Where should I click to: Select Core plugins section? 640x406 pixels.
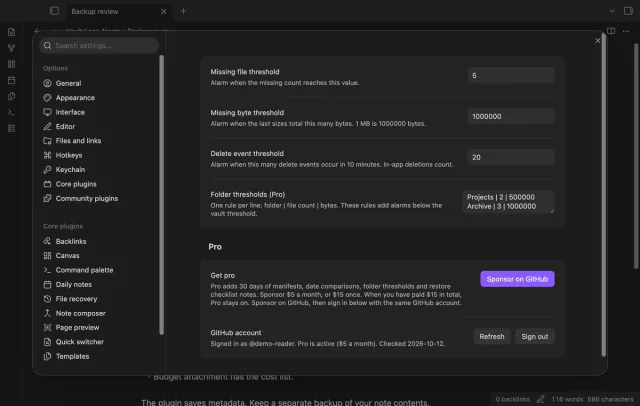point(70,184)
